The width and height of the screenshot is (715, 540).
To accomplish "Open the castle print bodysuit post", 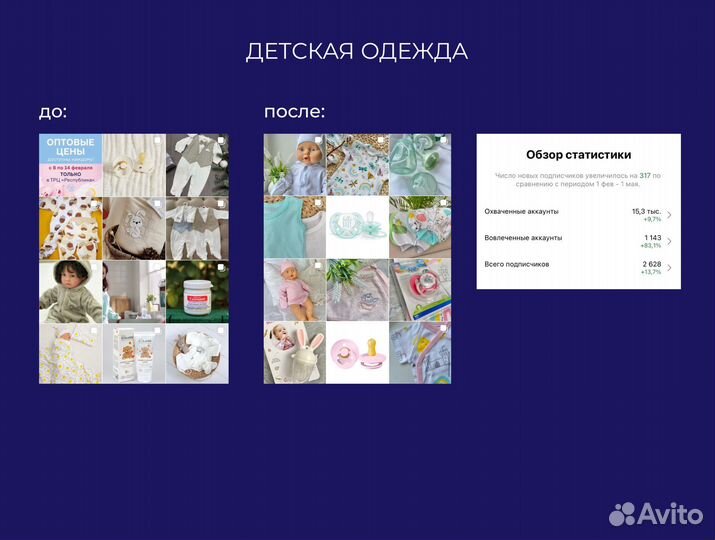I will pyautogui.click(x=420, y=353).
